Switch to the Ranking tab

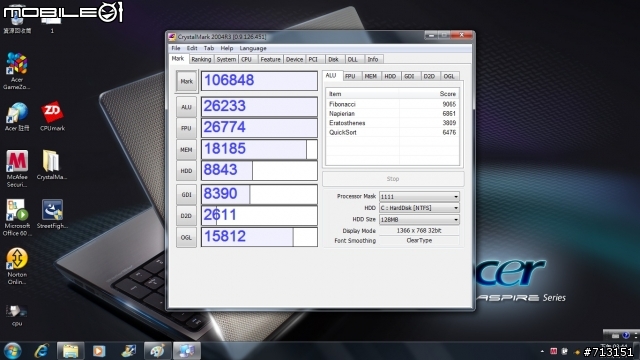pyautogui.click(x=201, y=60)
